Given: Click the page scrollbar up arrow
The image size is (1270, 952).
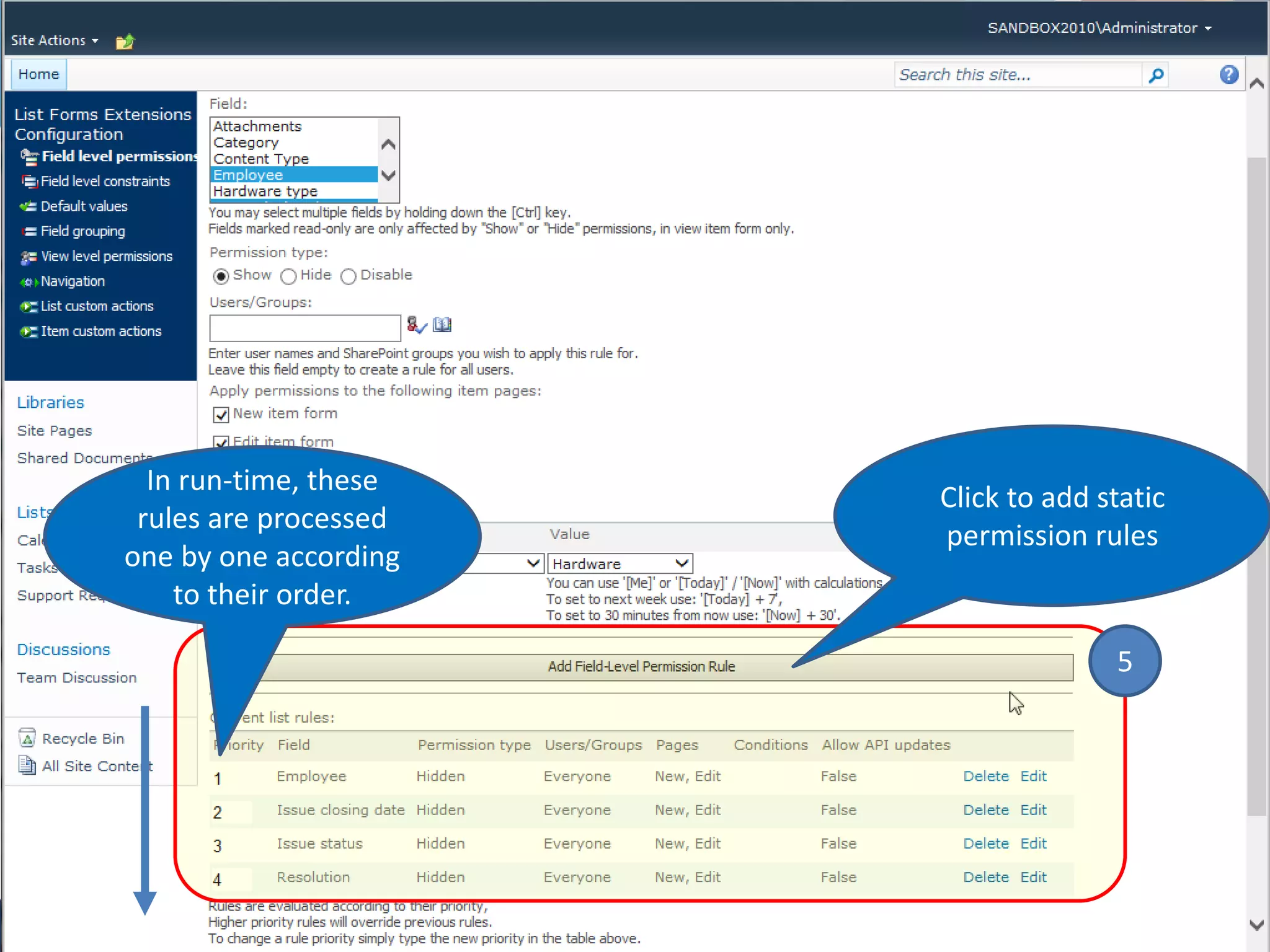Looking at the screenshot, I should pos(1257,84).
